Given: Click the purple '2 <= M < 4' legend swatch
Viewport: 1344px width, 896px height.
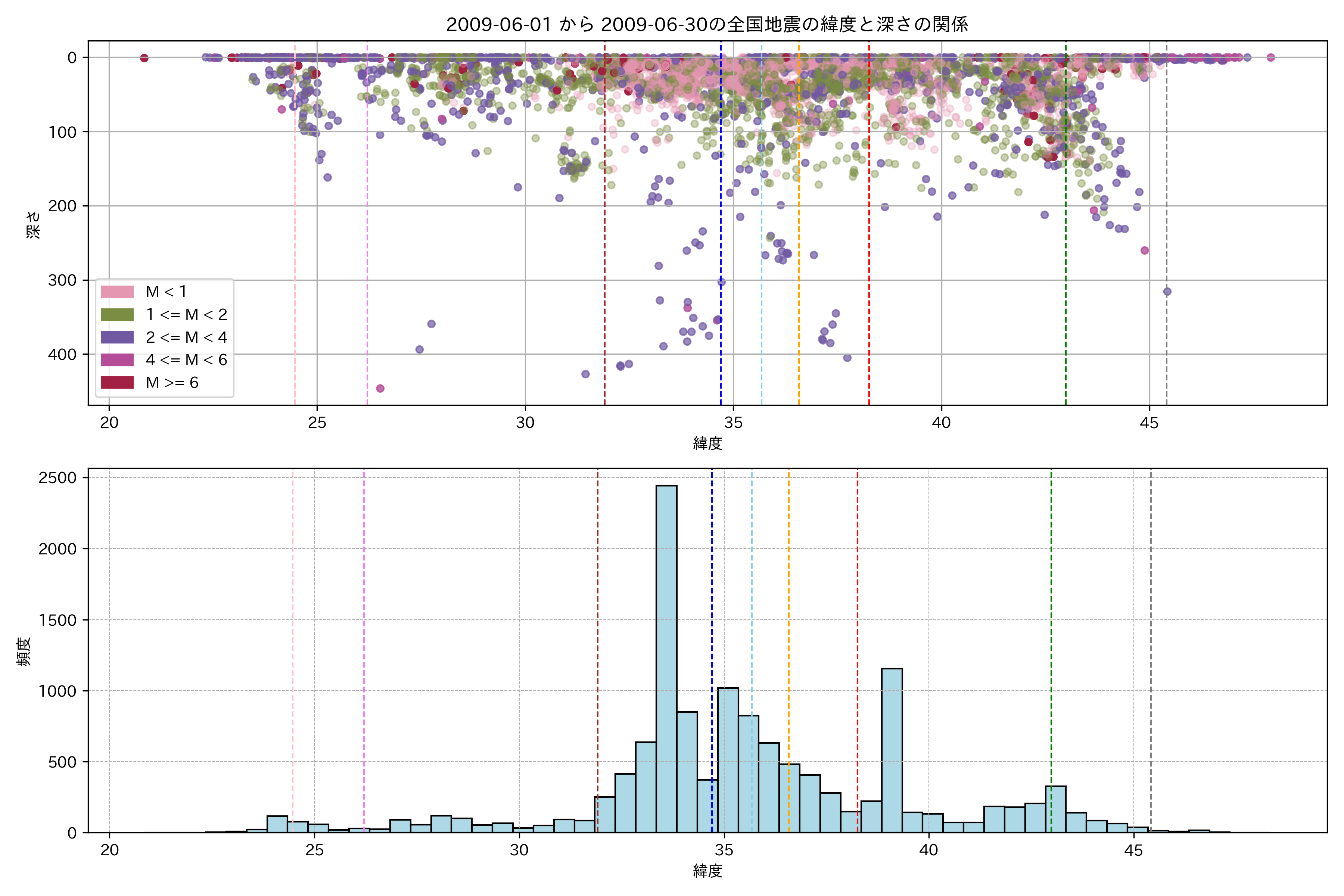Looking at the screenshot, I should coord(117,337).
